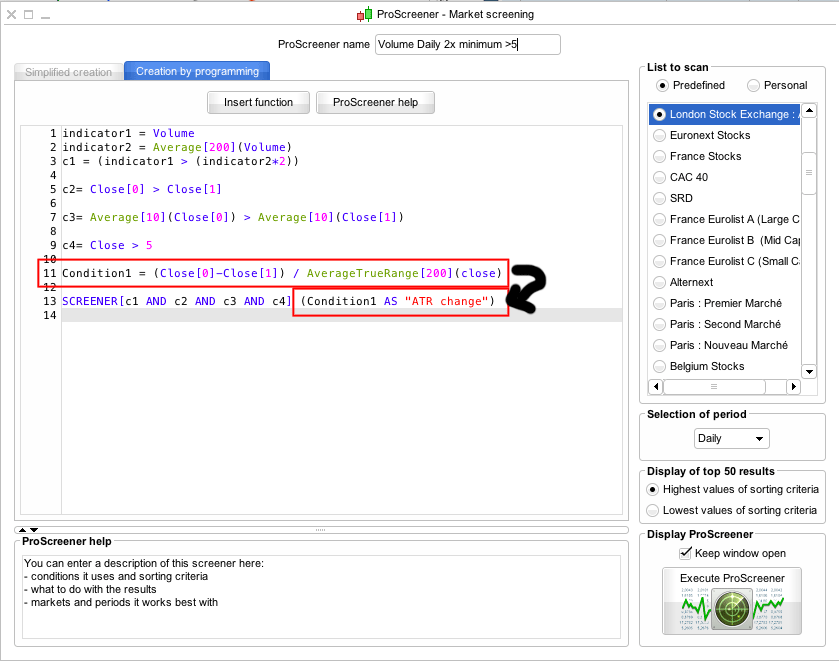Open the Daily period dropdown
The height and width of the screenshot is (661, 839).
pyautogui.click(x=731, y=438)
